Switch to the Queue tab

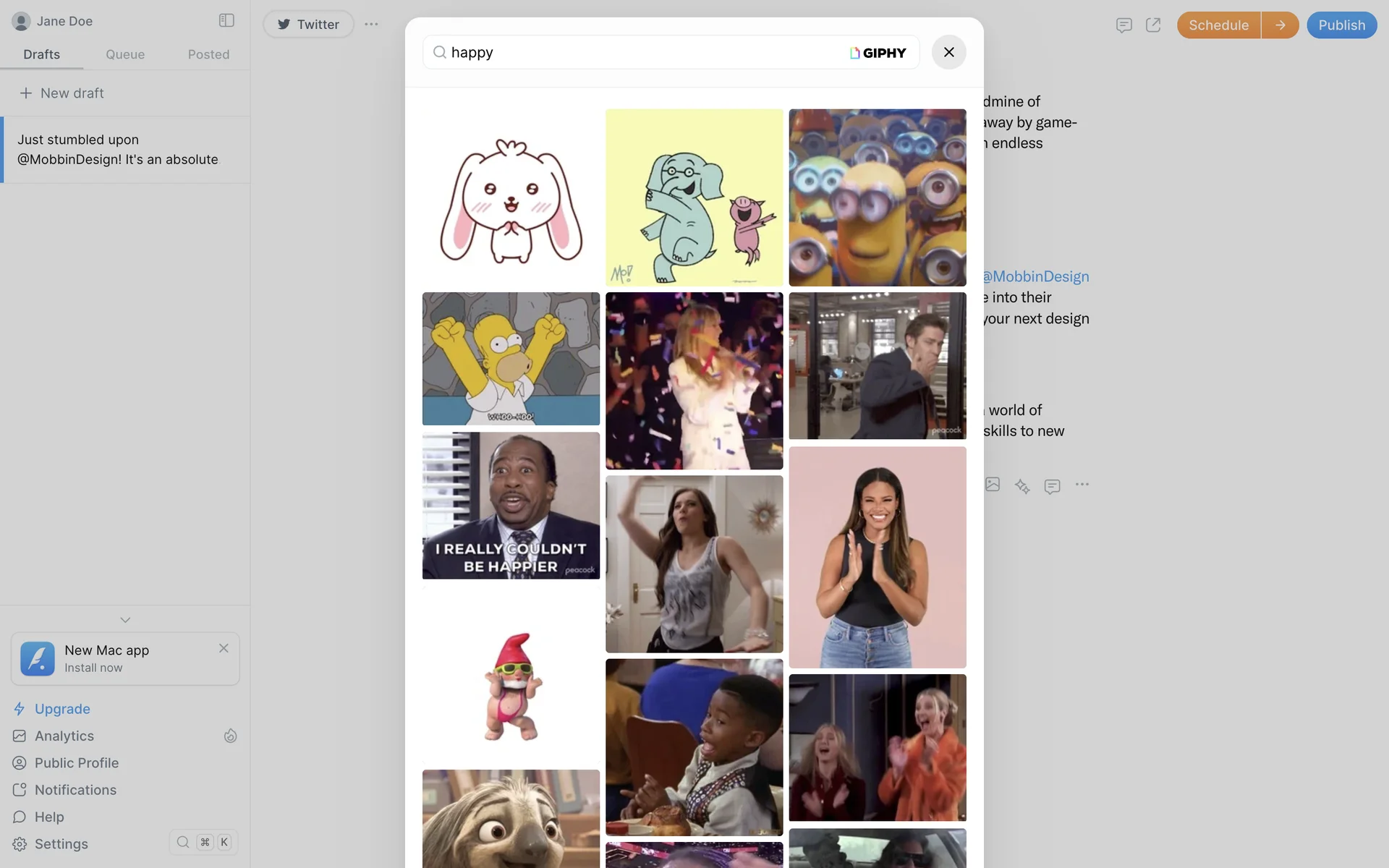[x=125, y=54]
